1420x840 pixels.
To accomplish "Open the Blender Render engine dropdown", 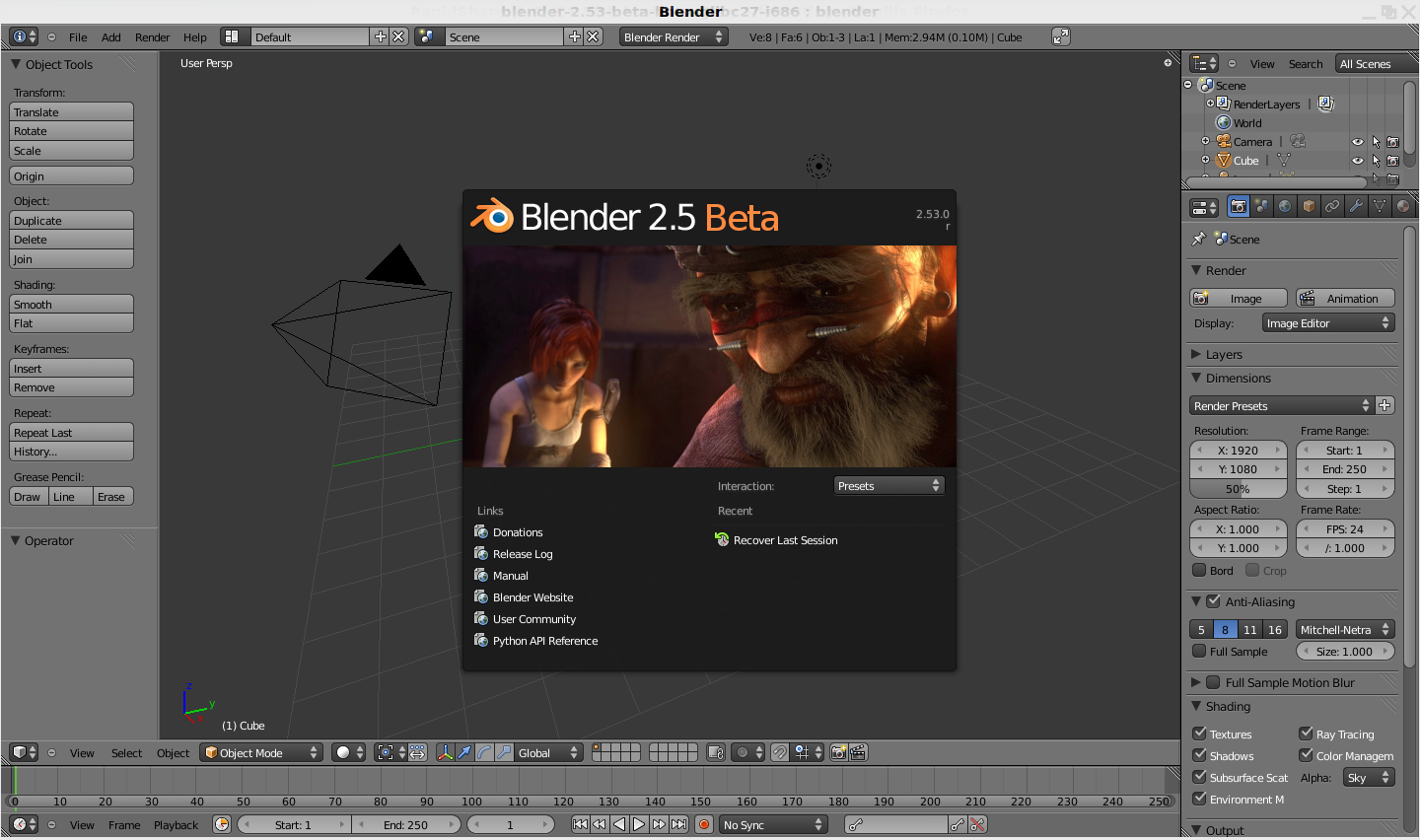I will click(x=674, y=36).
